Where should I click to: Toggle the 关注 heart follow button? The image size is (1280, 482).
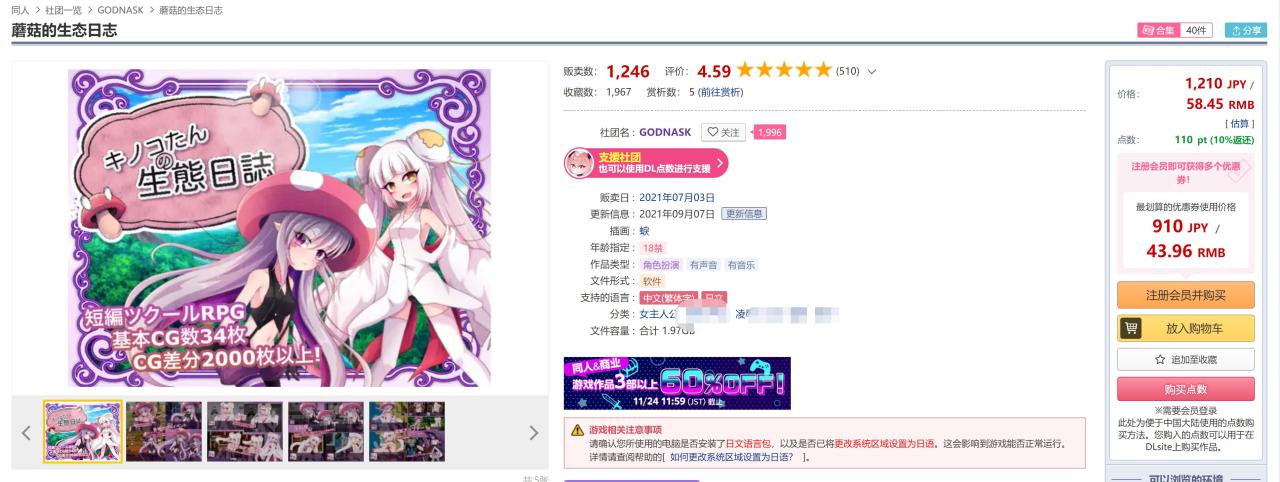[x=724, y=132]
